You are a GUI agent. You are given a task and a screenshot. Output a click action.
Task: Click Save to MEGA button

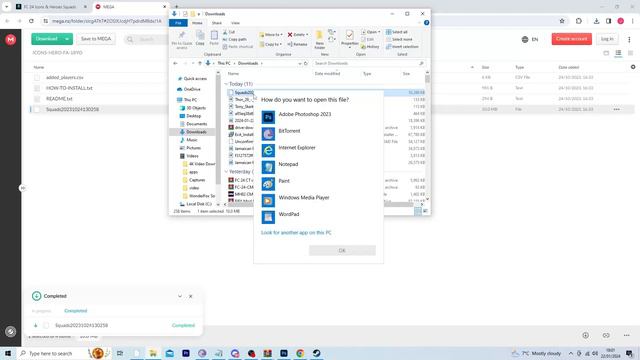click(x=96, y=39)
